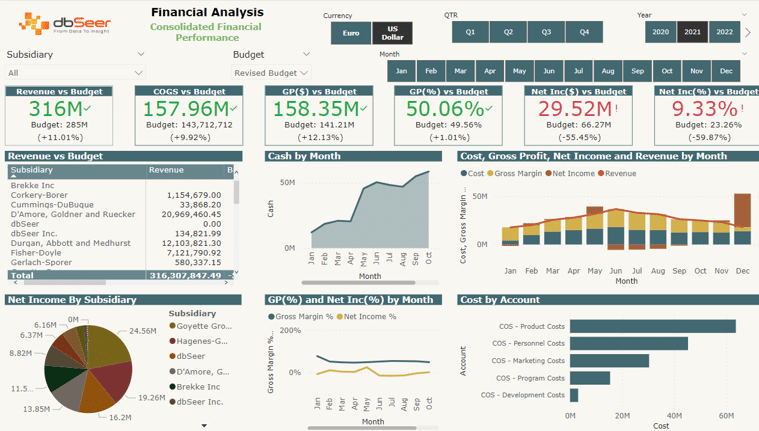Image resolution: width=759 pixels, height=431 pixels.
Task: Toggle Net Income % legend item
Action: point(366,317)
